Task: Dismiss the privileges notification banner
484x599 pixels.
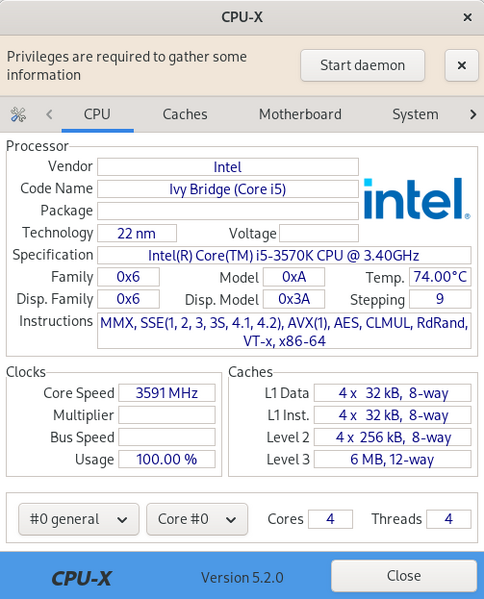Action: tap(461, 65)
